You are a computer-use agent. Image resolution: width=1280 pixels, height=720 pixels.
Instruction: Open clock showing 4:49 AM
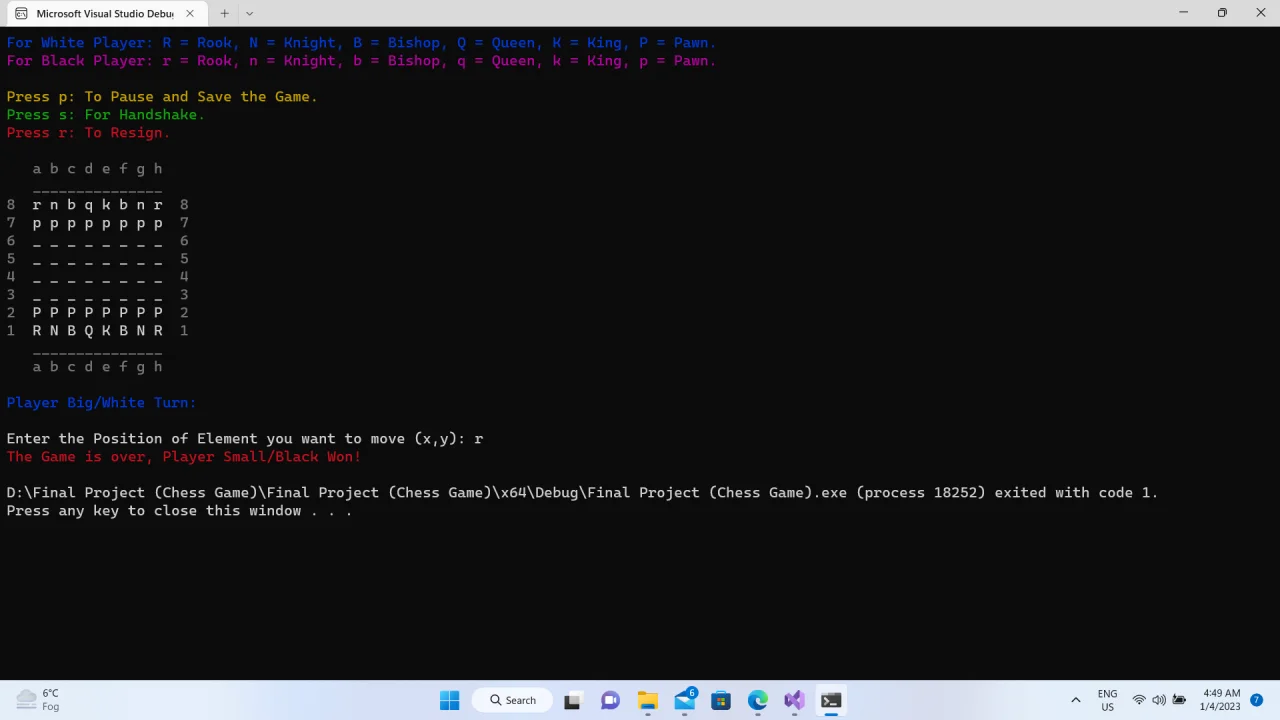click(x=1221, y=700)
